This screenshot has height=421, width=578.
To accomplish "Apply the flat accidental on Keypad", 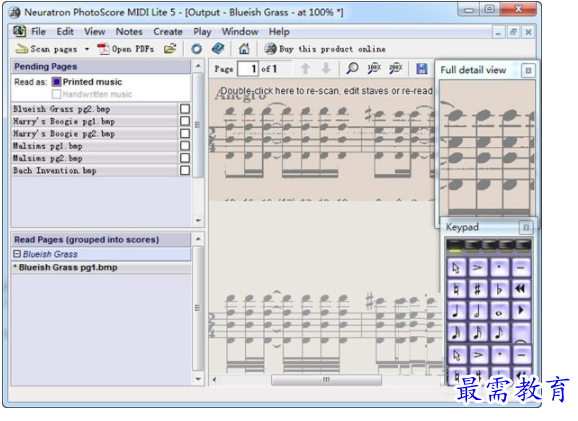I will point(499,289).
